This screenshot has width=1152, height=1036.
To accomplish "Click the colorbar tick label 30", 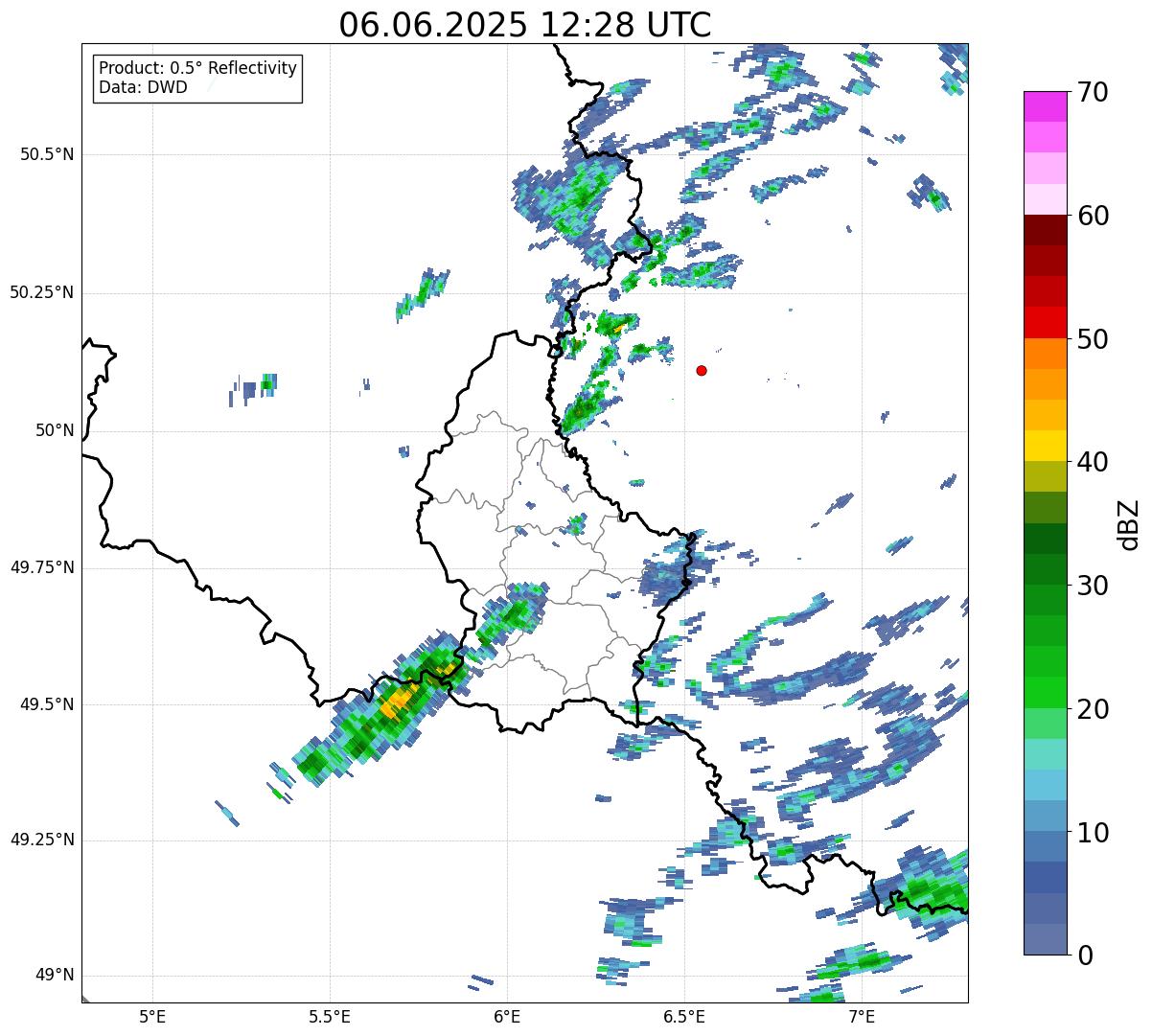I will point(1093,586).
